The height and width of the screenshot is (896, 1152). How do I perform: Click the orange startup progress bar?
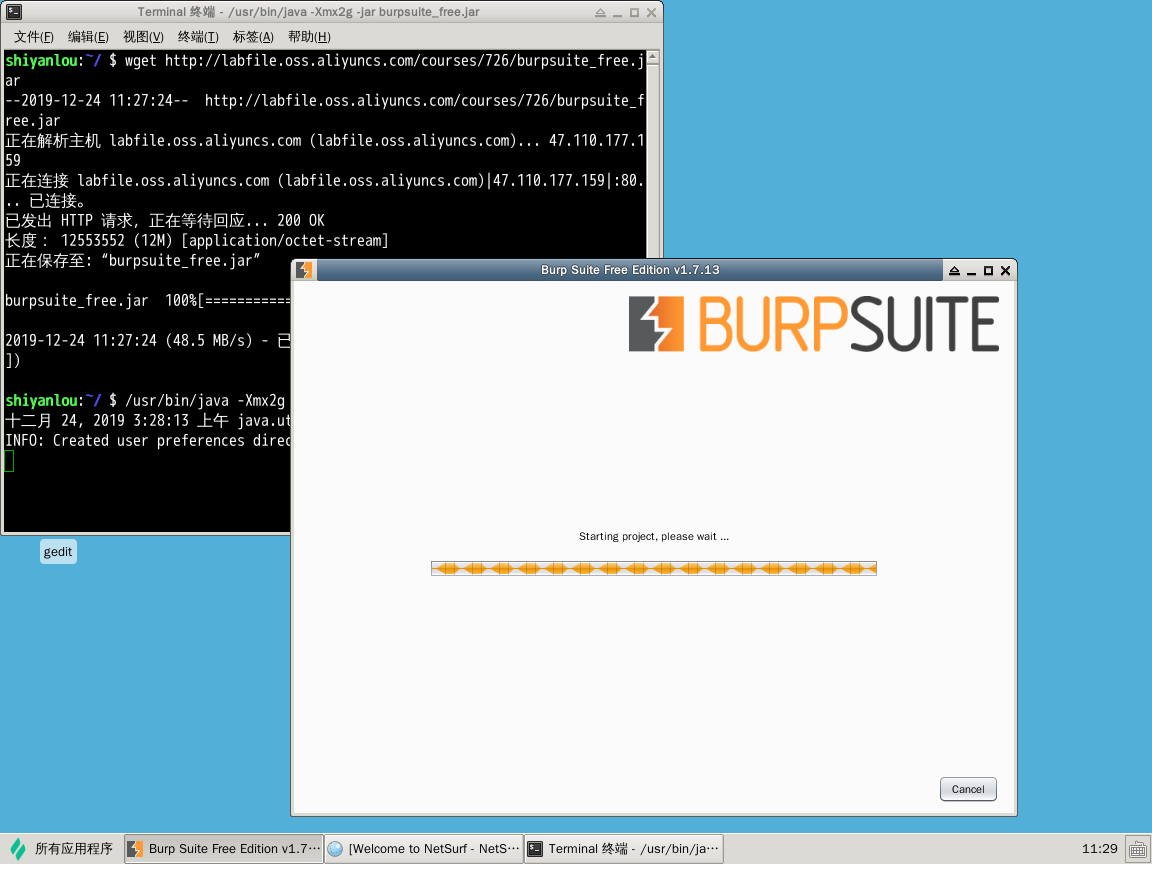click(653, 568)
